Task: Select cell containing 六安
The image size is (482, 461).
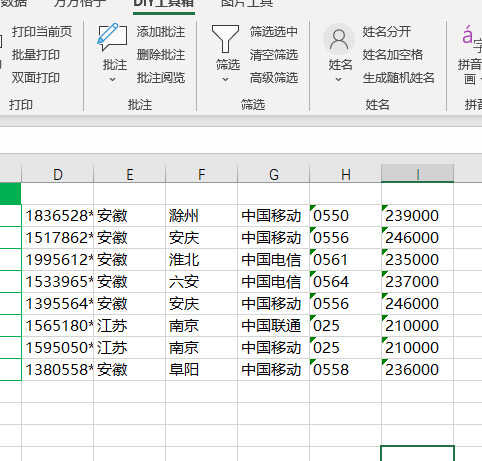Action: 202,282
